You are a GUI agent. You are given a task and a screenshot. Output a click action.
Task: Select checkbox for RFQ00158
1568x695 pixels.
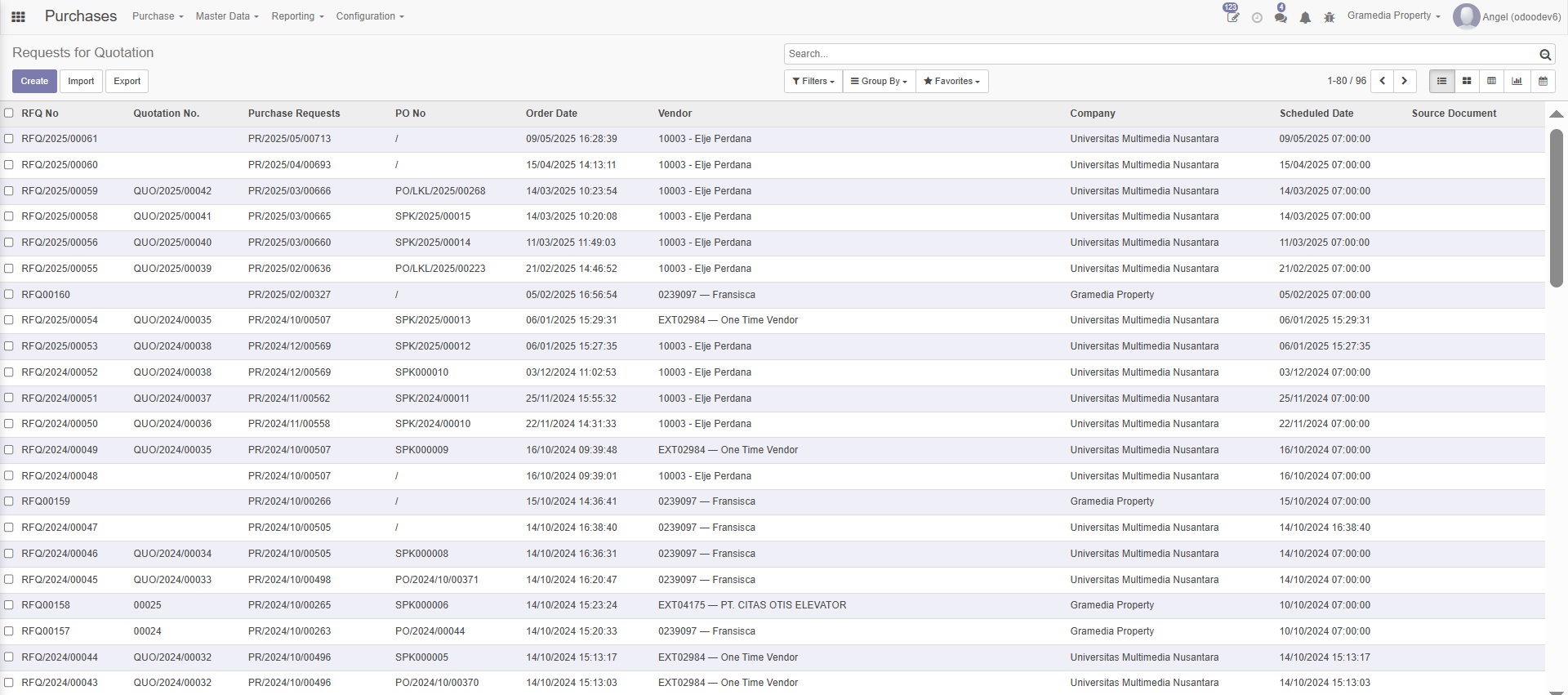(x=9, y=605)
